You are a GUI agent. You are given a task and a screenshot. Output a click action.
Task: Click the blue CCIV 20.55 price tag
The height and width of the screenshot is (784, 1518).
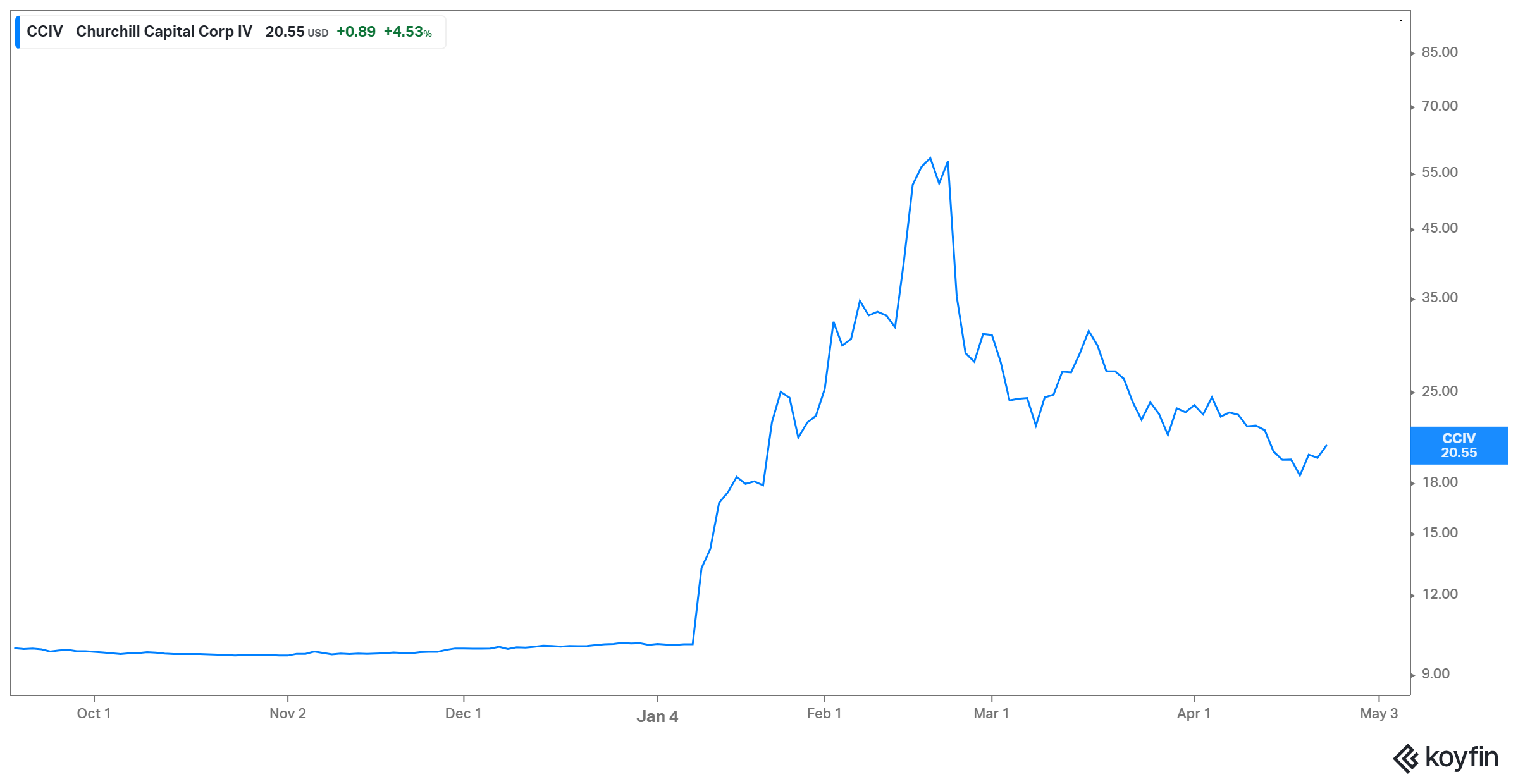coord(1459,446)
